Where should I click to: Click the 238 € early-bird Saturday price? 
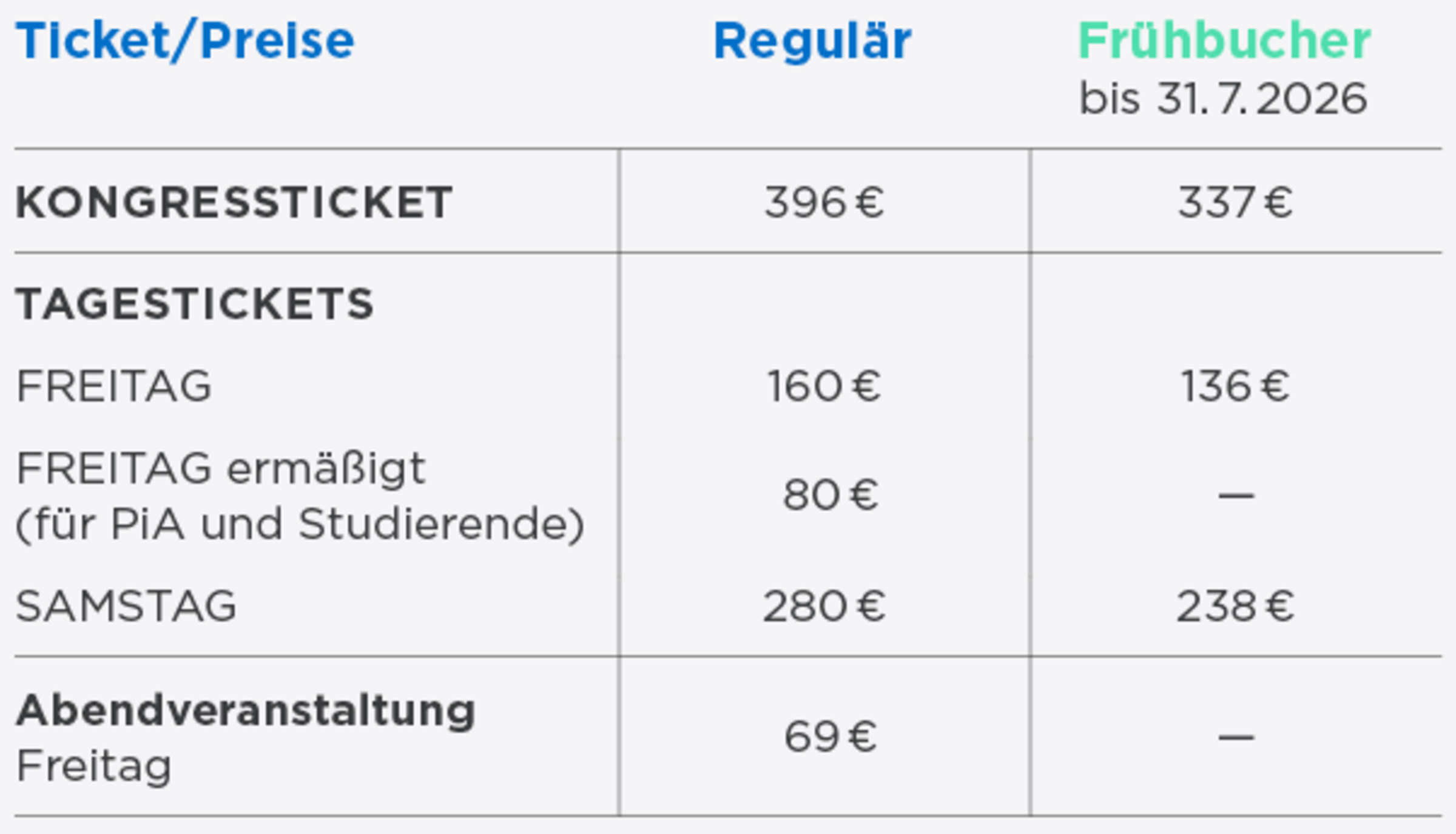[x=1235, y=606]
